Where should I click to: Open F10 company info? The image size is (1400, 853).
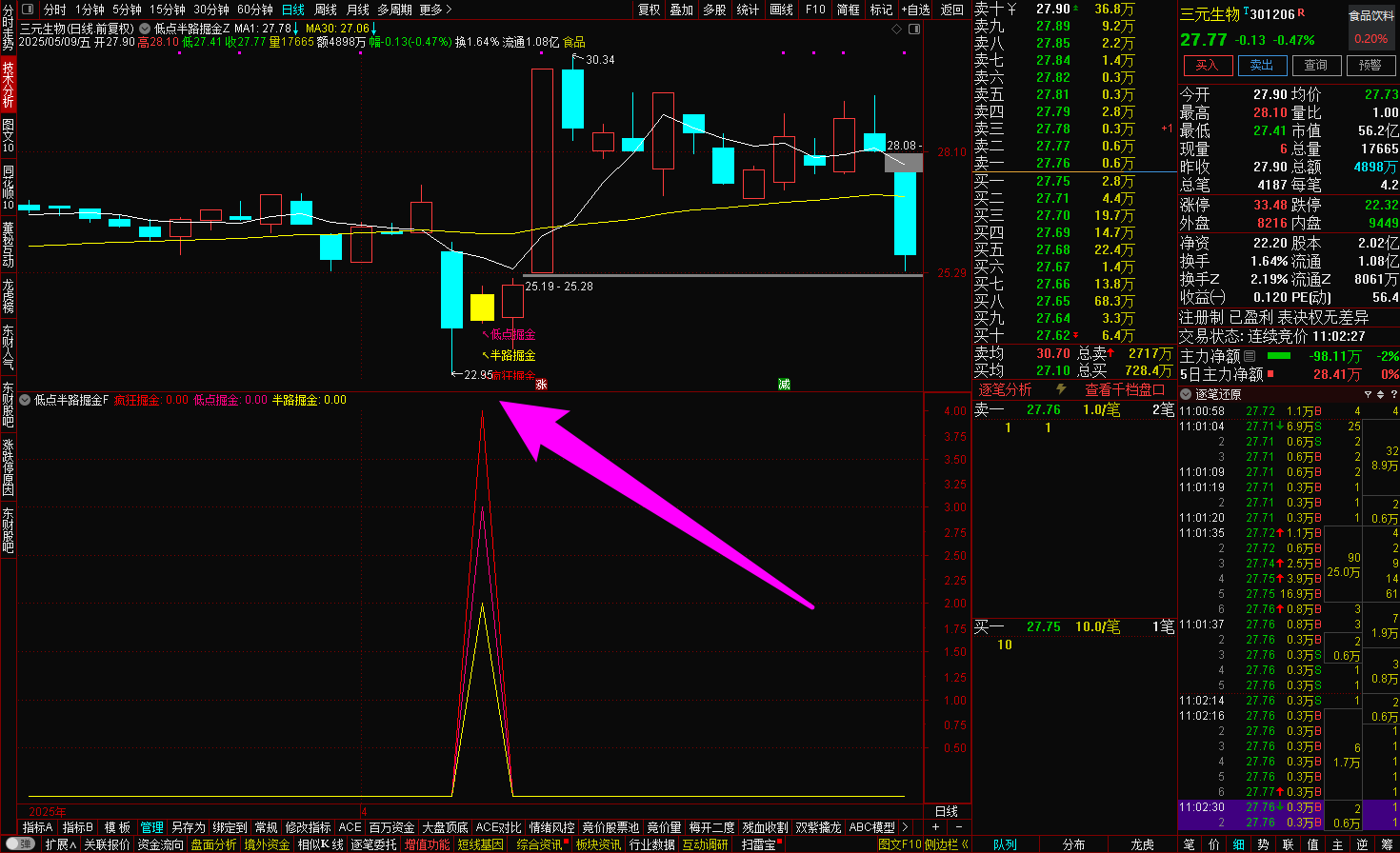click(x=815, y=10)
